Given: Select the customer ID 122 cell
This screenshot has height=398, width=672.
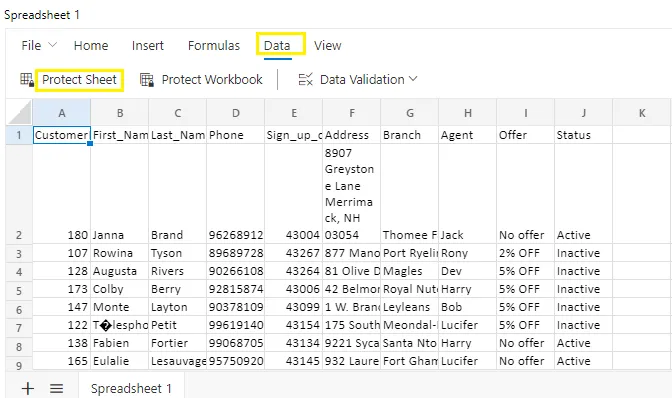Looking at the screenshot, I should tap(62, 325).
